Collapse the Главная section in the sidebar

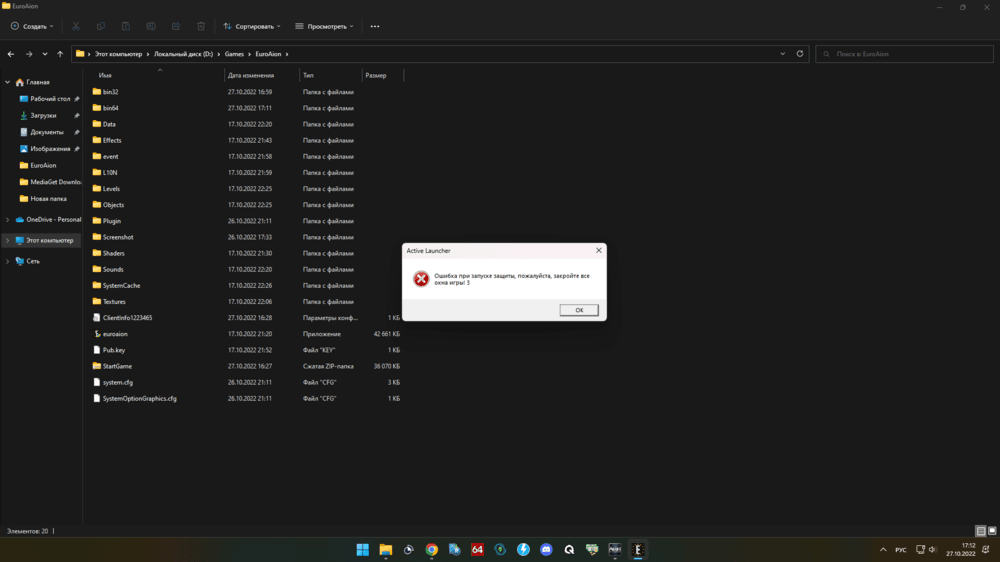8,82
